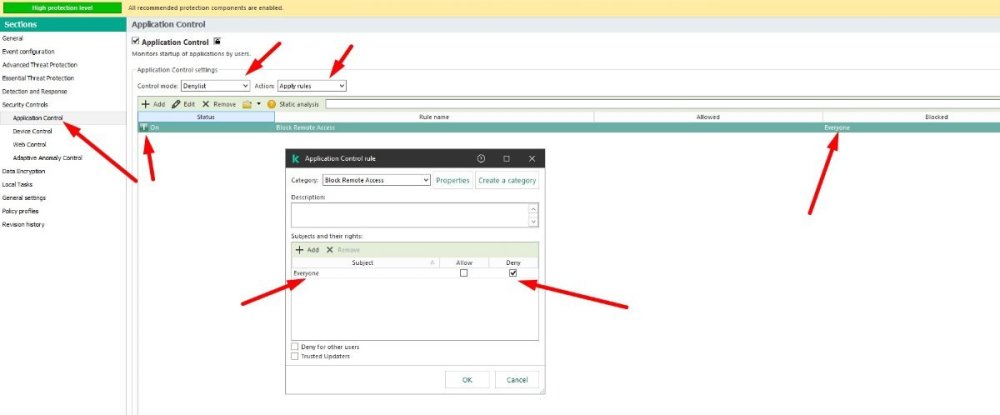
Task: Open Essential Threat Protection section
Action: coord(38,78)
